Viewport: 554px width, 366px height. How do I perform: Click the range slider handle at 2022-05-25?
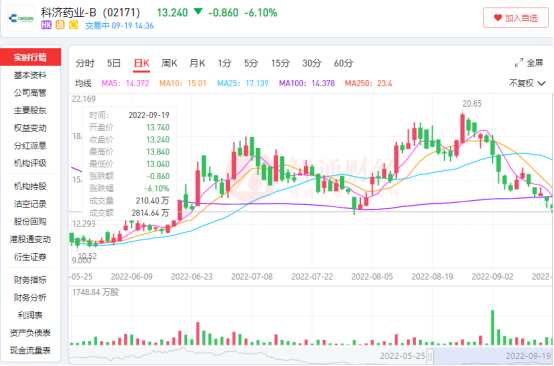(x=430, y=356)
